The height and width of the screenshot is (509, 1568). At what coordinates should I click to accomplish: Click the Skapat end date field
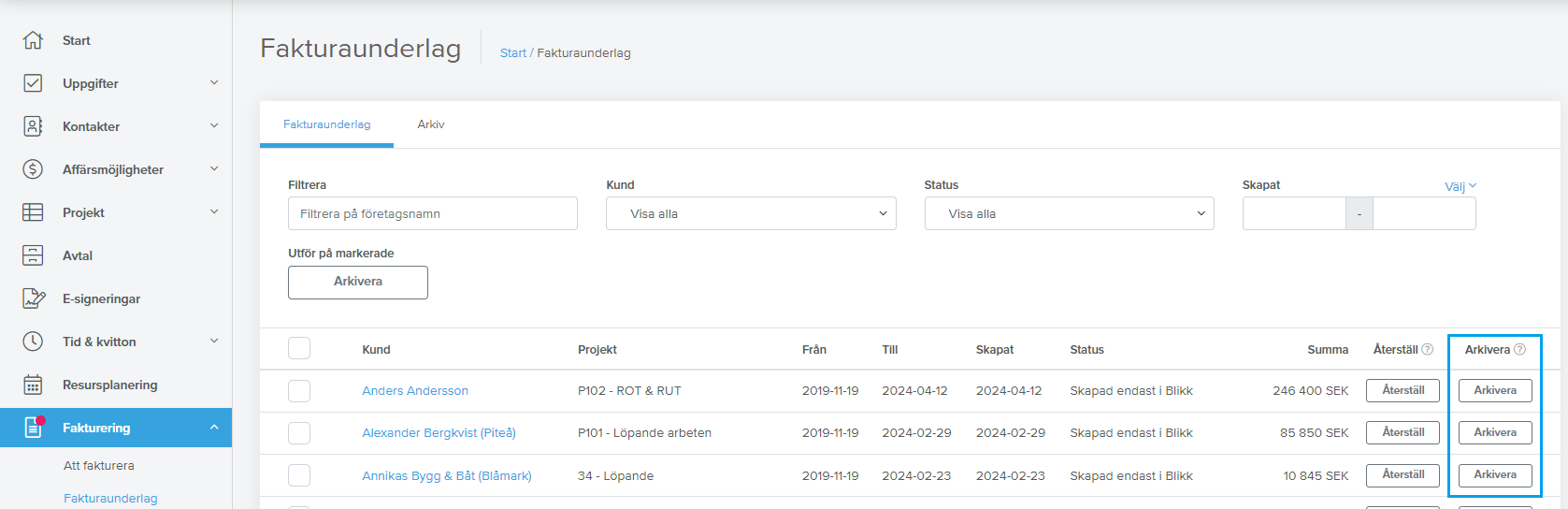pos(1425,213)
